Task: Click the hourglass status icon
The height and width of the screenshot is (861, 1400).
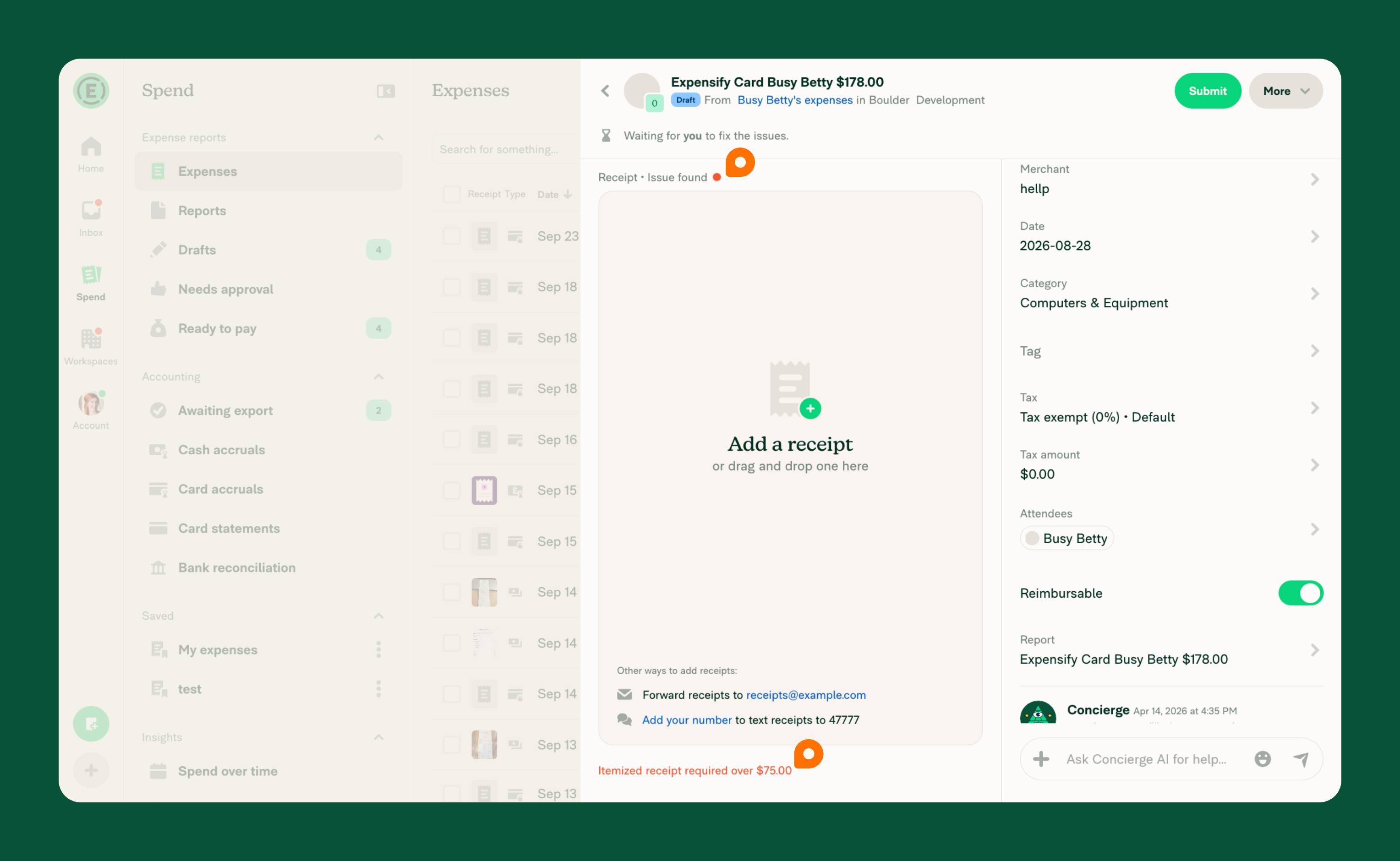Action: point(606,136)
